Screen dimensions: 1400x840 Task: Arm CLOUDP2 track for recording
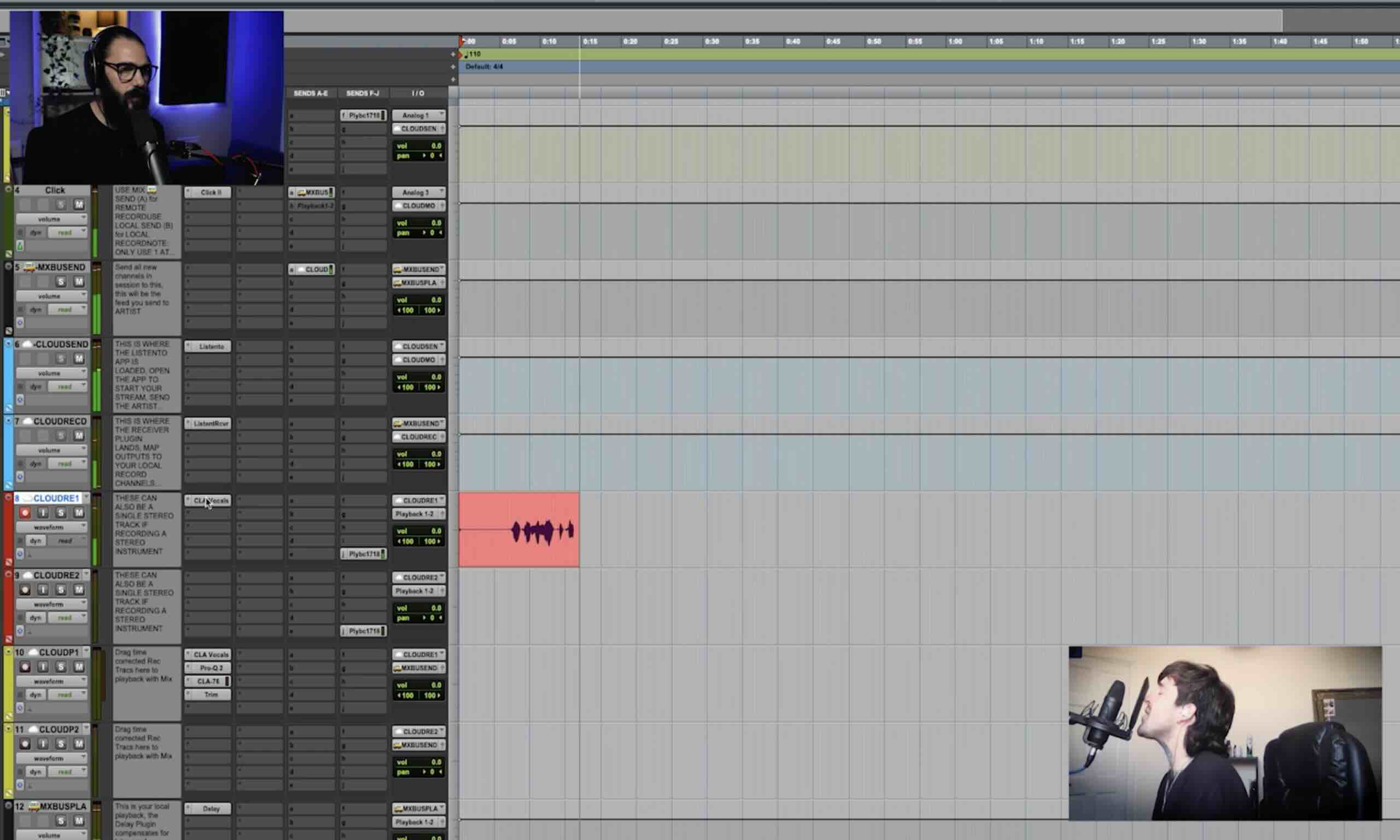point(25,744)
